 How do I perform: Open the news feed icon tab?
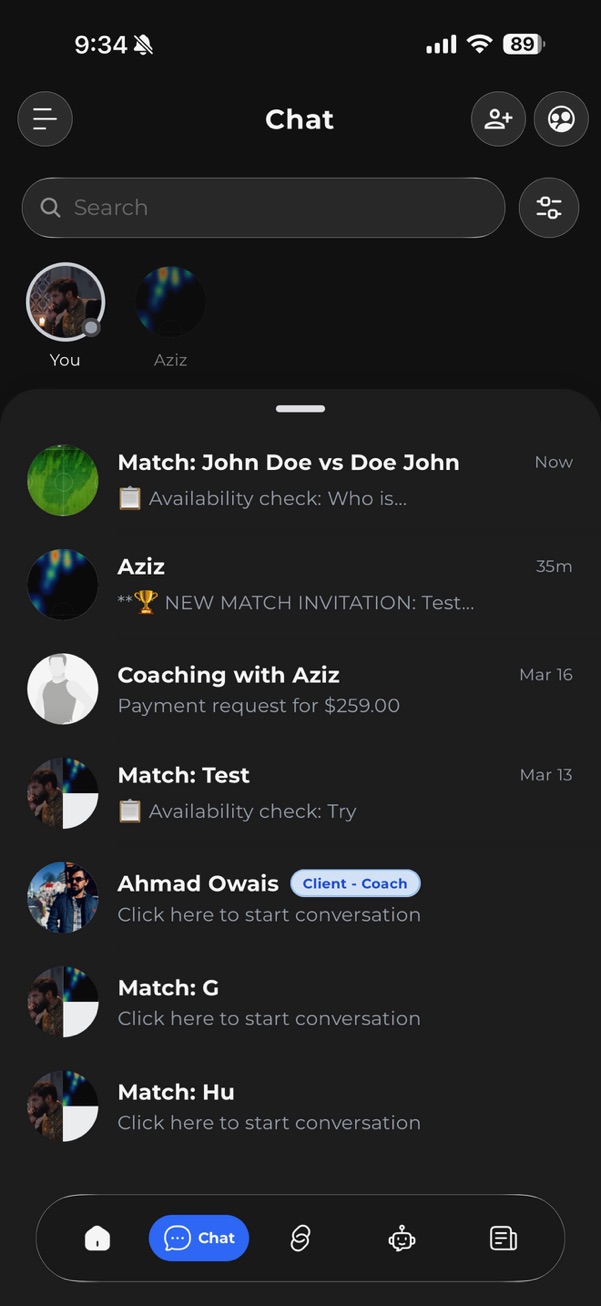[503, 1238]
